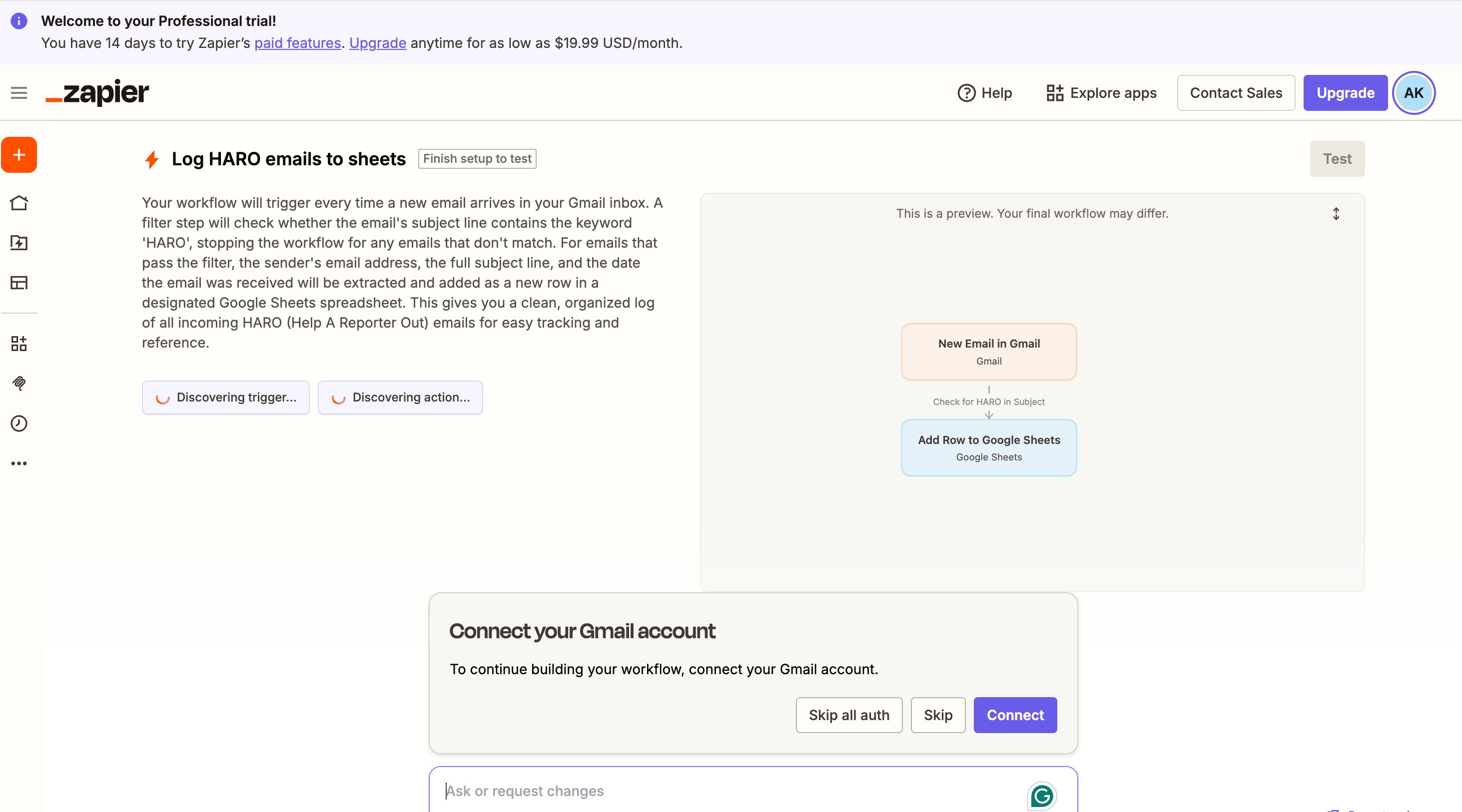Image resolution: width=1462 pixels, height=812 pixels.
Task: Click the Test button
Action: tap(1337, 159)
